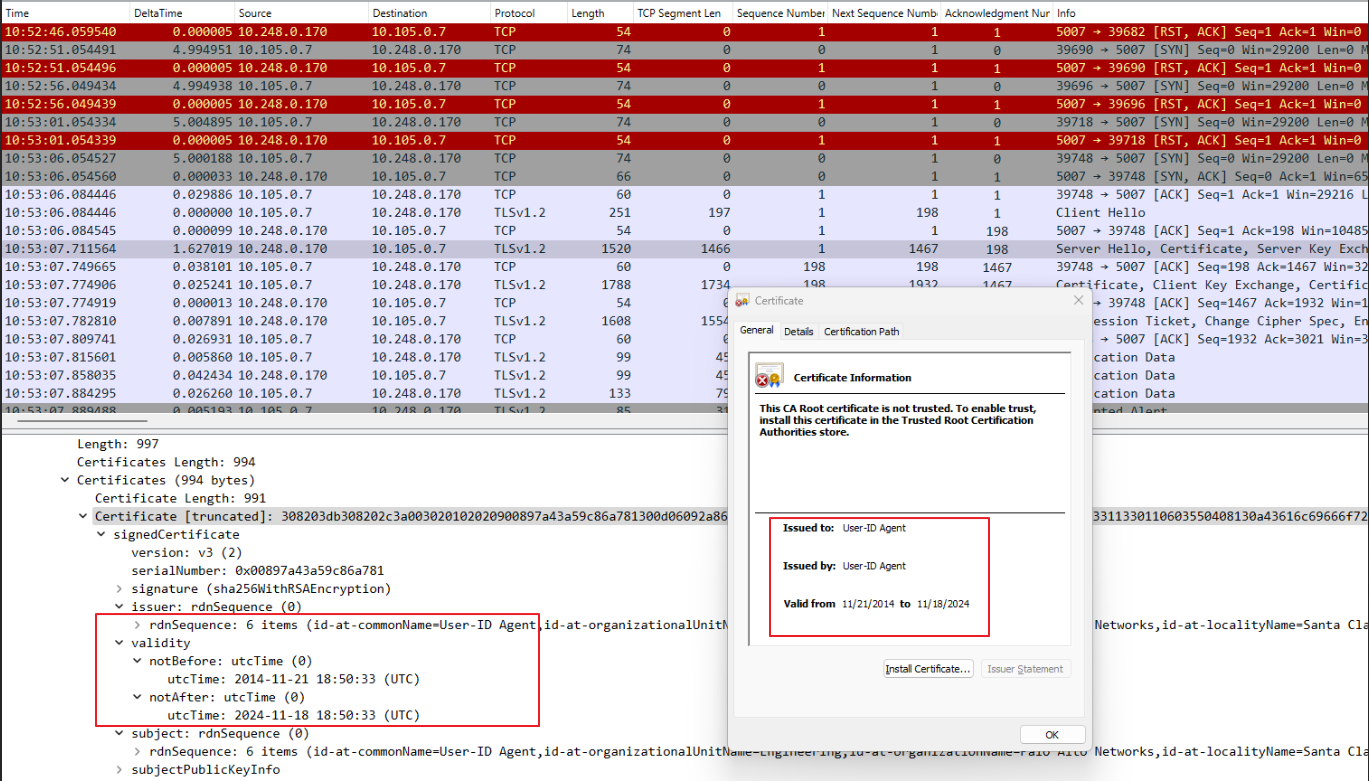
Task: Close the Certificate dialog with X
Action: click(x=1078, y=300)
